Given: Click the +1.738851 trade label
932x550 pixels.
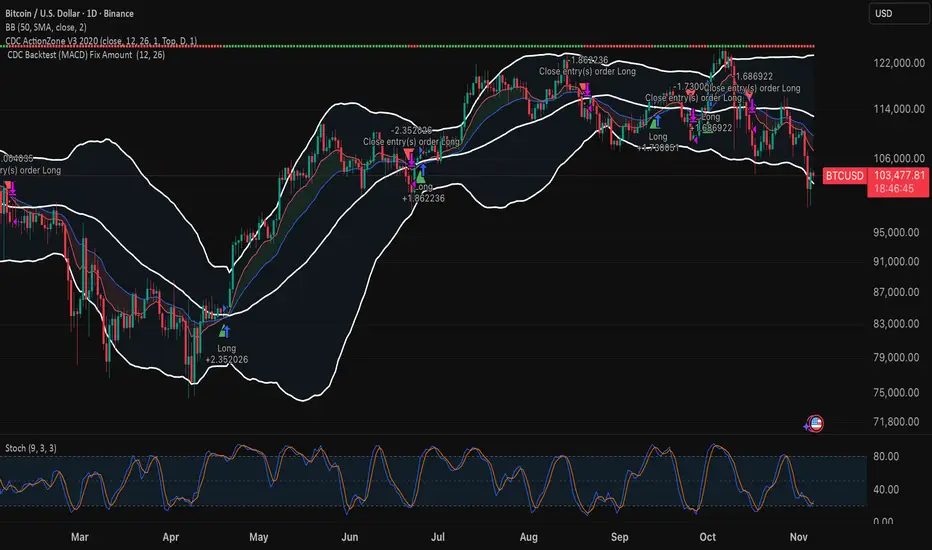Looking at the screenshot, I should coord(657,147).
